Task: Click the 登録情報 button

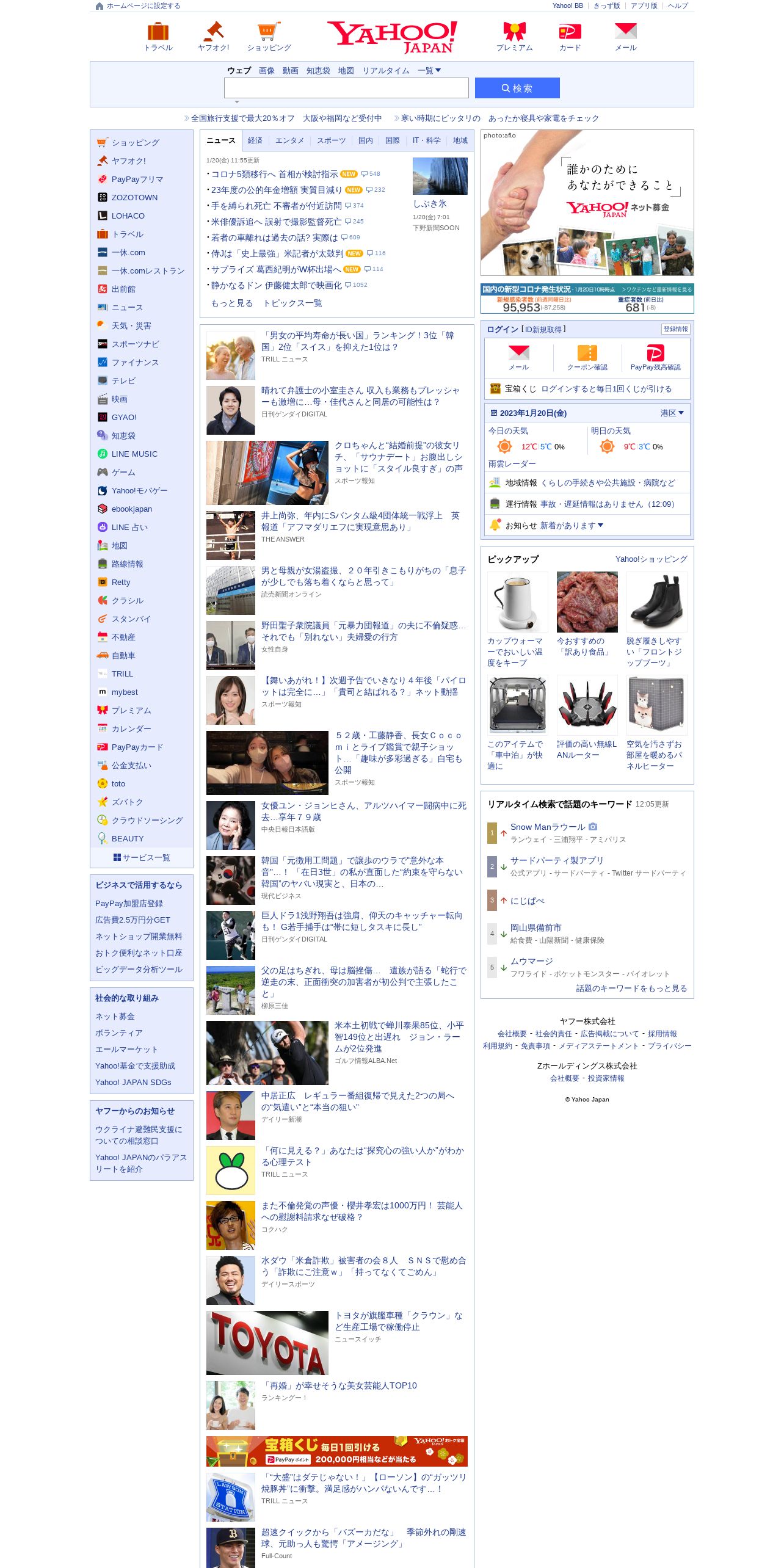Action: 675,329
